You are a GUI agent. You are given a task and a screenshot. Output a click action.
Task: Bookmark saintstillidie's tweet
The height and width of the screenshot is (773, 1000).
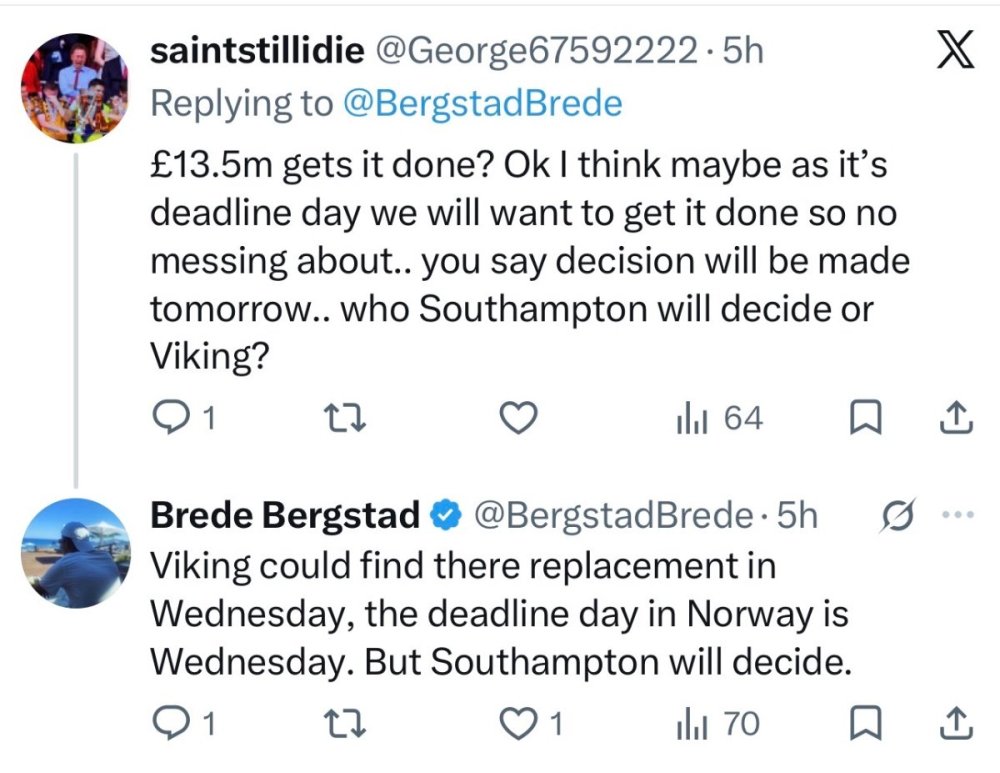[865, 418]
